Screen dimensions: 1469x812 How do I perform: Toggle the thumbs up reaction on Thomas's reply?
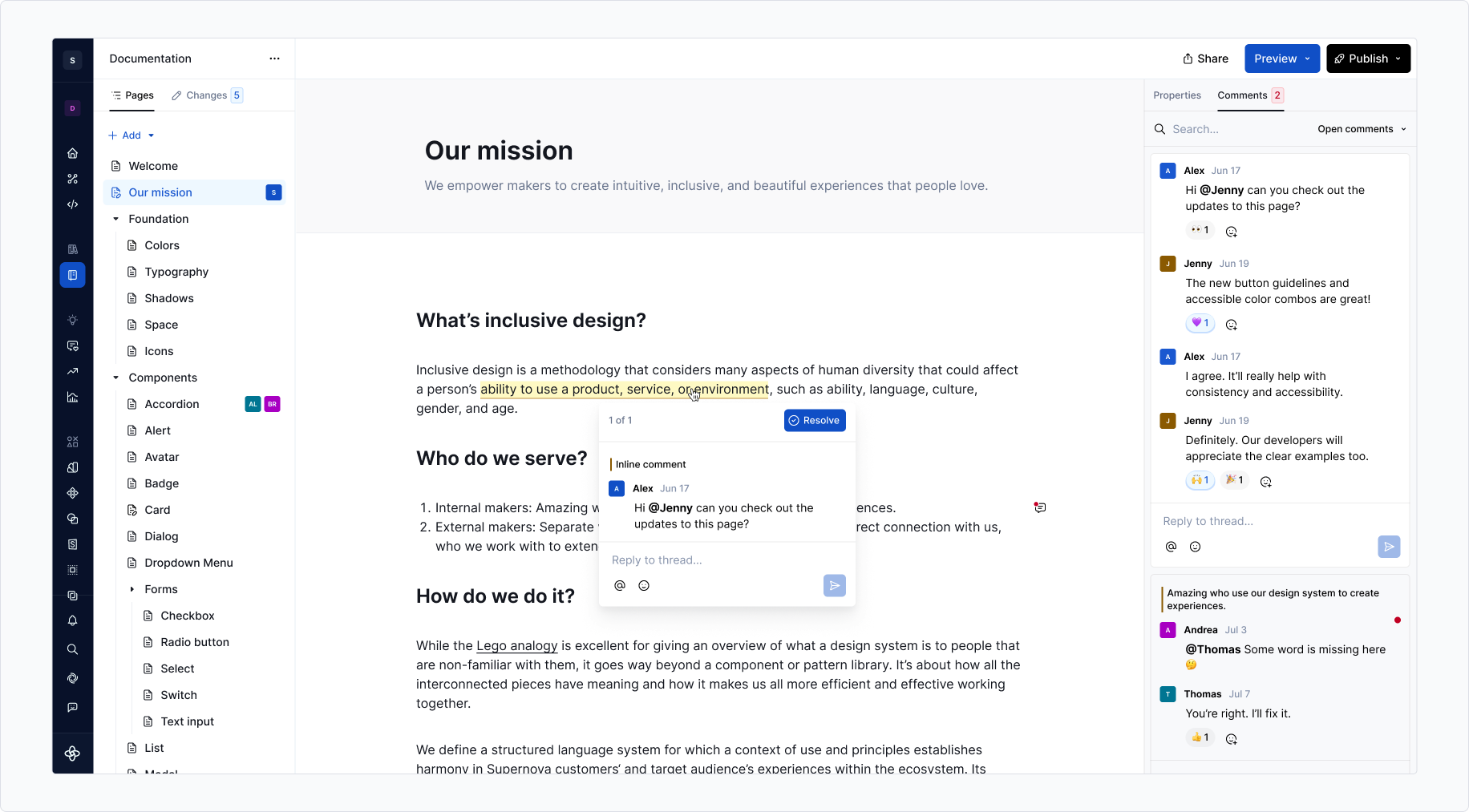click(x=1200, y=737)
